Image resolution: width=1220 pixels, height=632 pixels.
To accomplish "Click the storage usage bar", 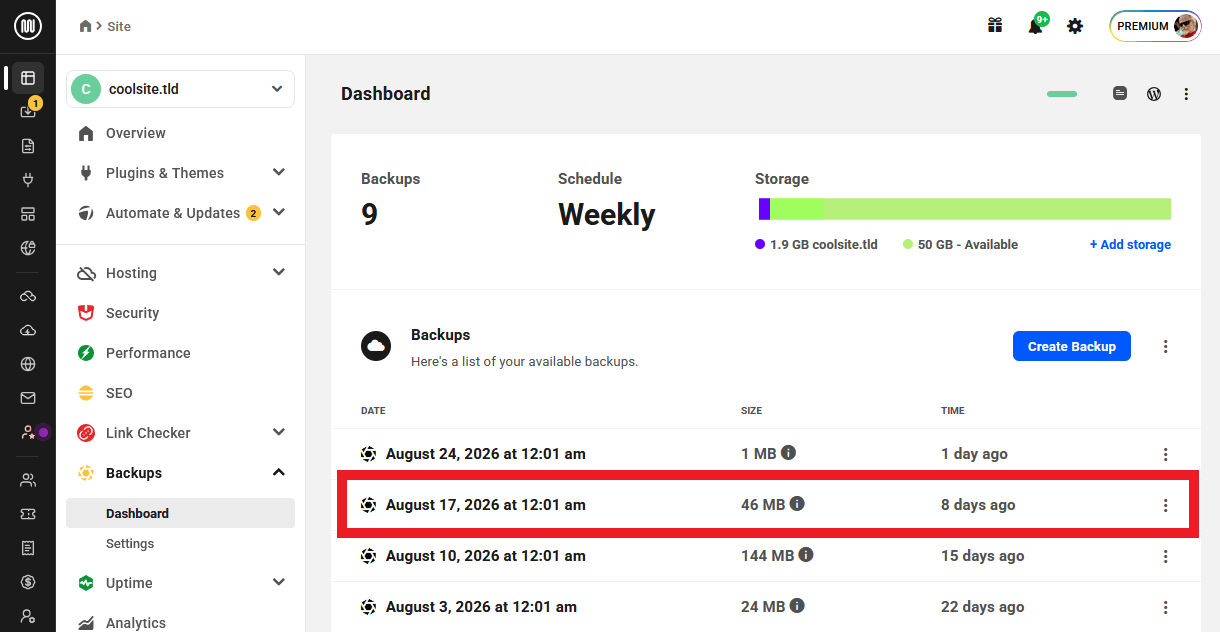I will (965, 209).
